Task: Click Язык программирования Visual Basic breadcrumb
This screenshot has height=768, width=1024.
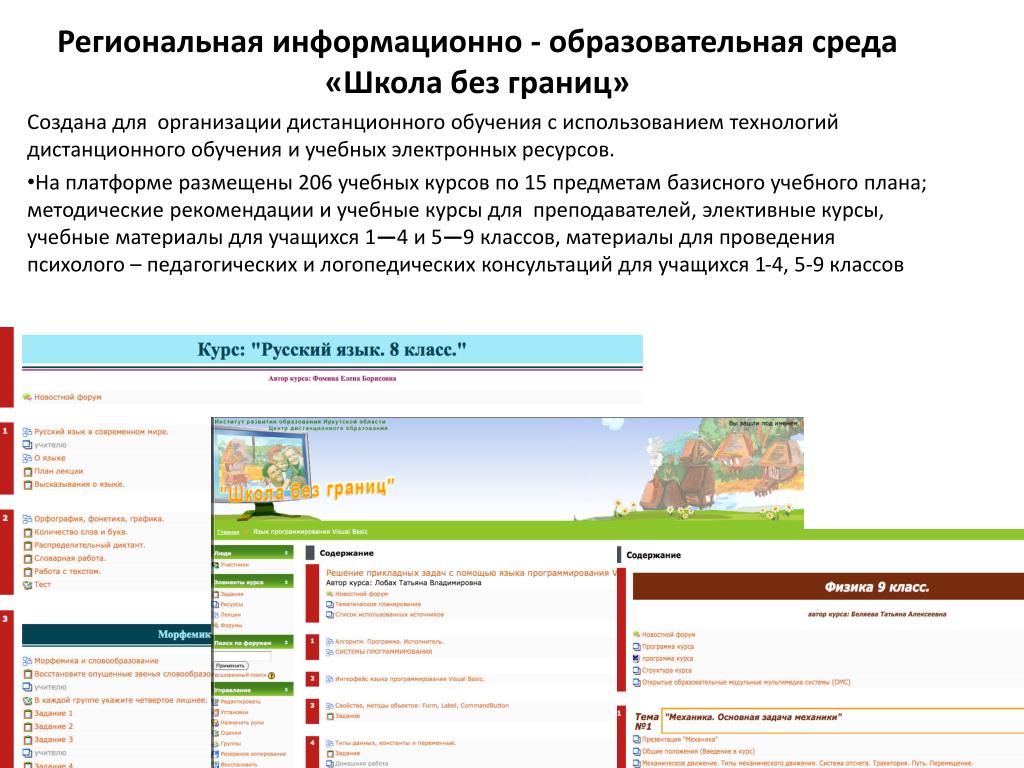Action: point(310,532)
